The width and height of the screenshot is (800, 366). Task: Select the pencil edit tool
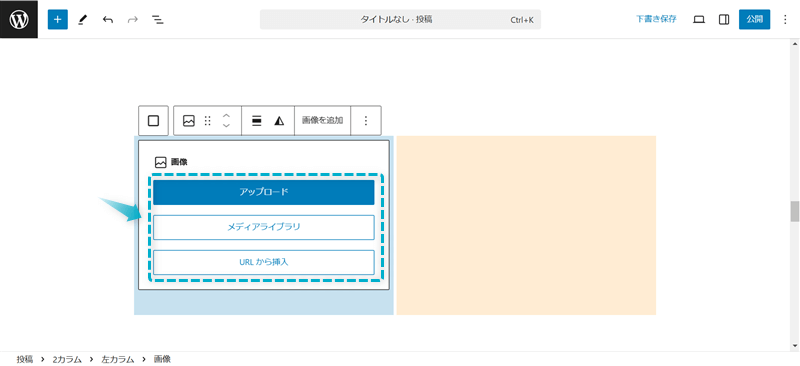pyautogui.click(x=83, y=20)
